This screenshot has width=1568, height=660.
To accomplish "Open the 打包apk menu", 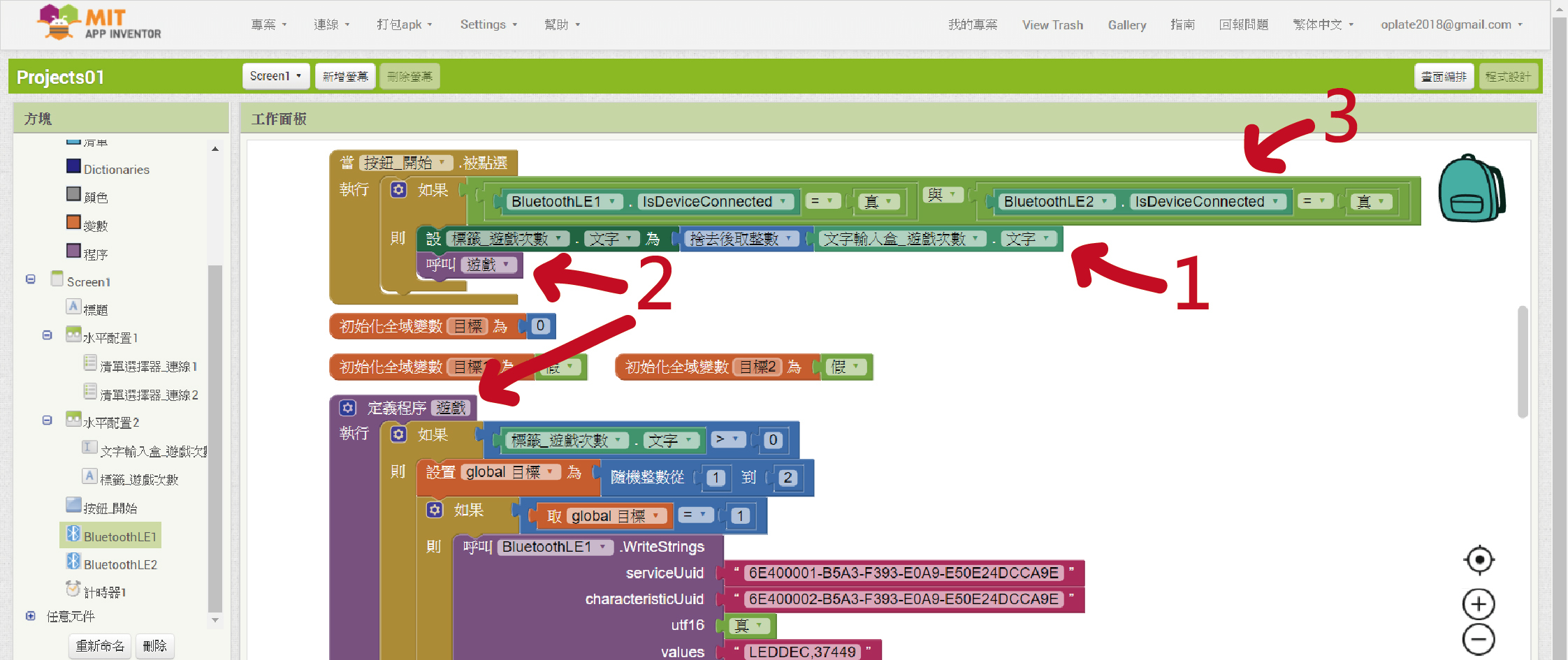I will coord(404,24).
